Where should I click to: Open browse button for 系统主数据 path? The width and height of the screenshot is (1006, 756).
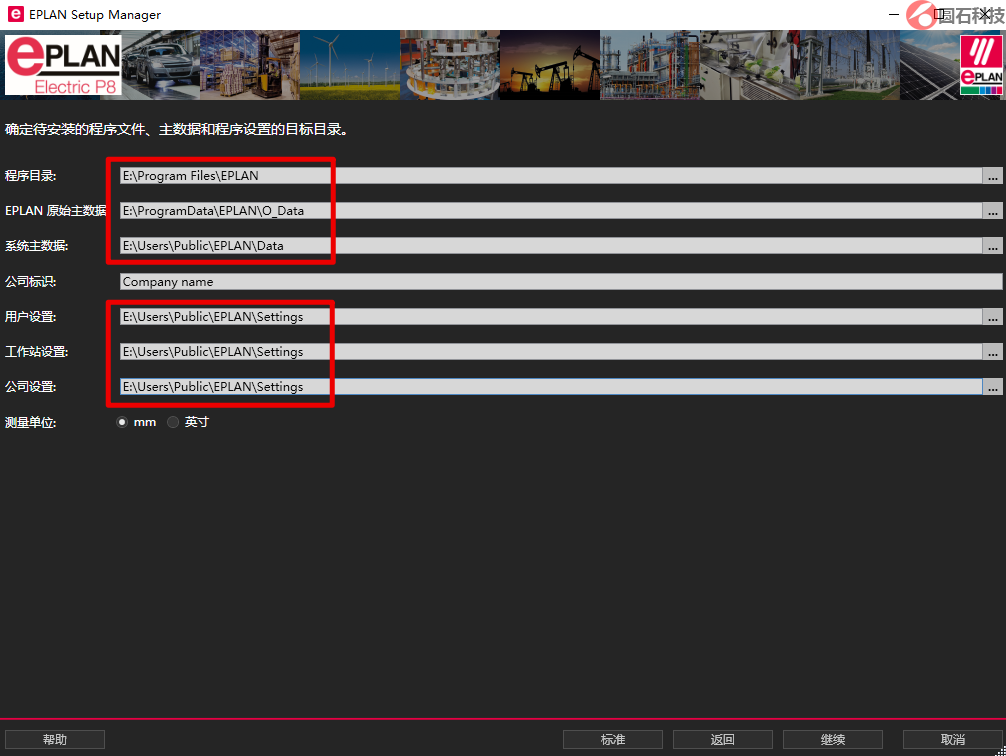pos(993,246)
